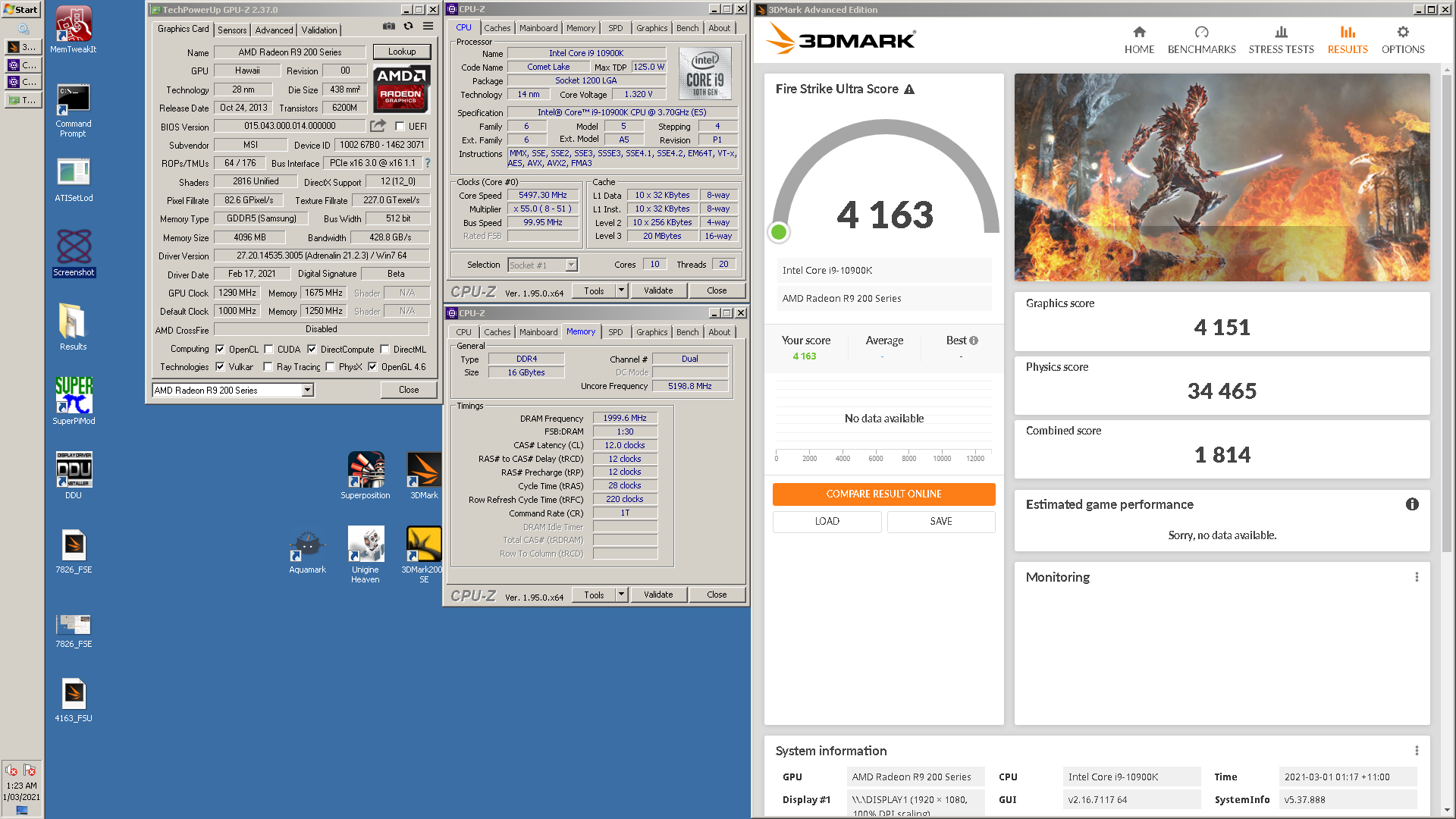Select the 3DMark taskbar entry

coord(23,47)
